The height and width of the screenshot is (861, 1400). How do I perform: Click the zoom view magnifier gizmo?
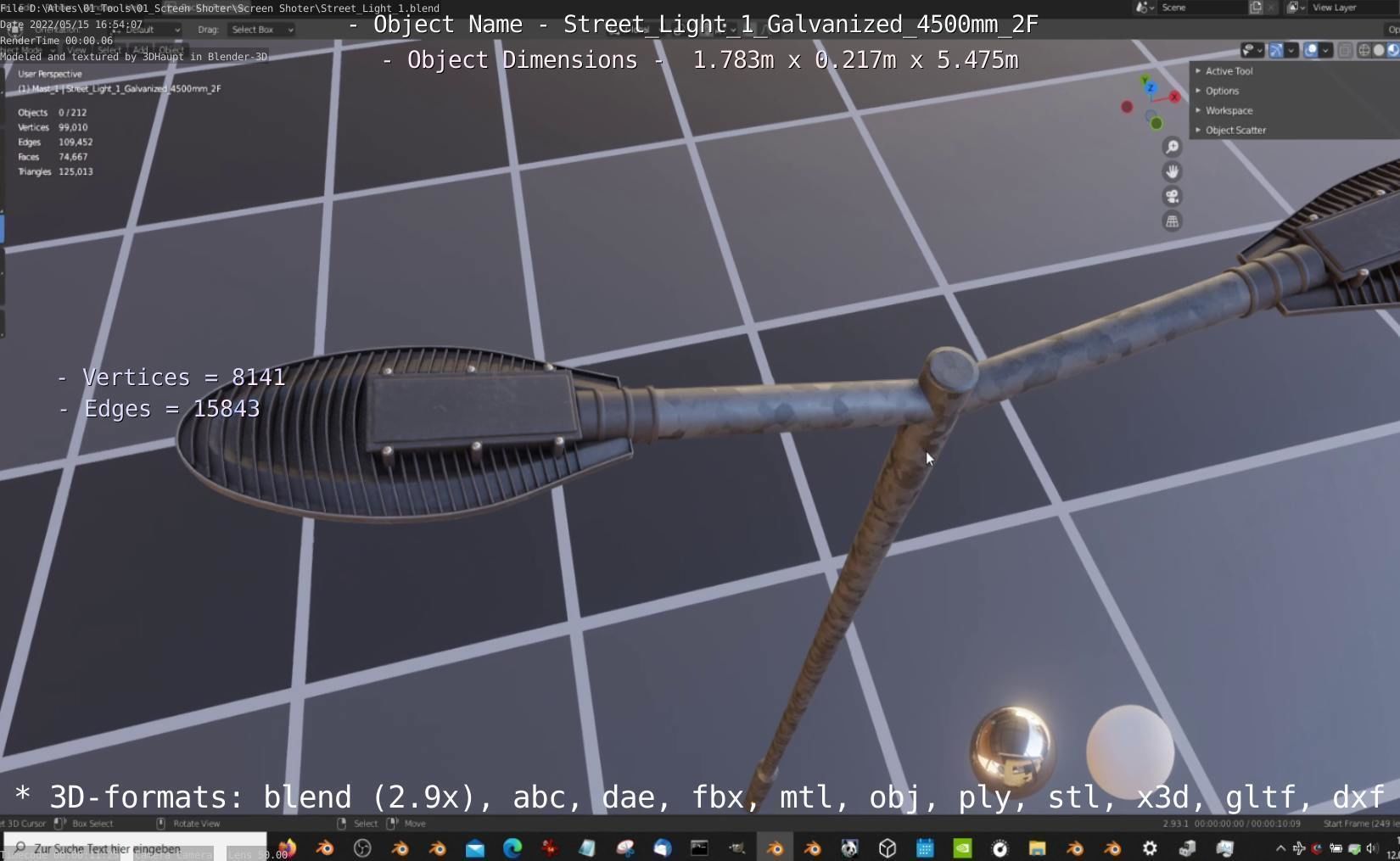pyautogui.click(x=1172, y=148)
